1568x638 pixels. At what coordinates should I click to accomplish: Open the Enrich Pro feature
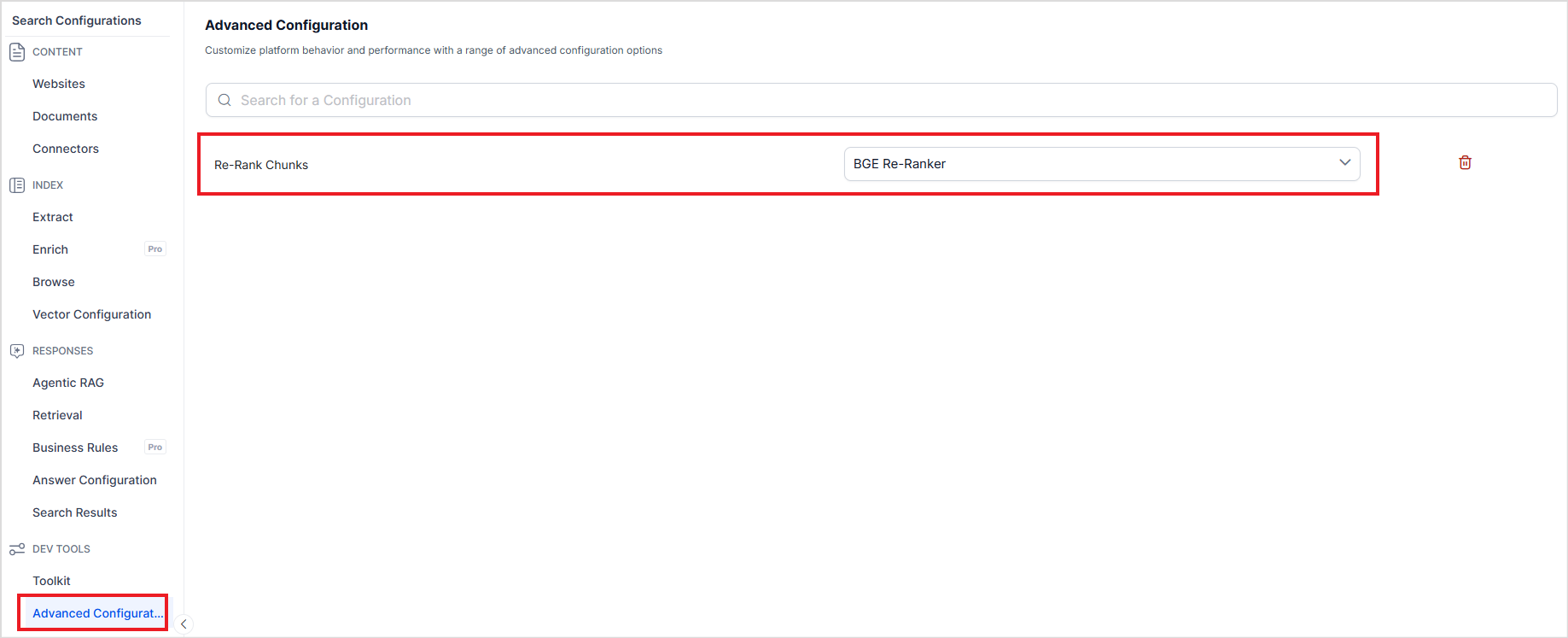point(50,249)
